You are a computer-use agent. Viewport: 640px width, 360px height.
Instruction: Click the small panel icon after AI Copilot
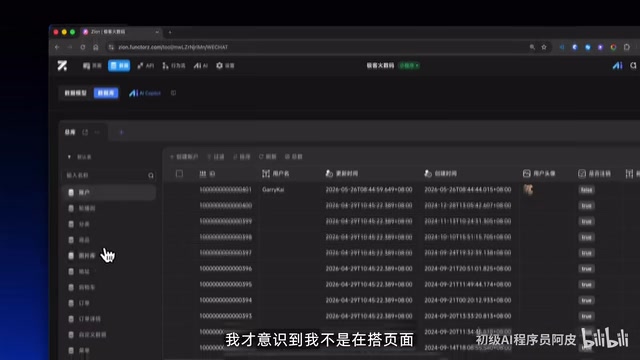point(173,93)
